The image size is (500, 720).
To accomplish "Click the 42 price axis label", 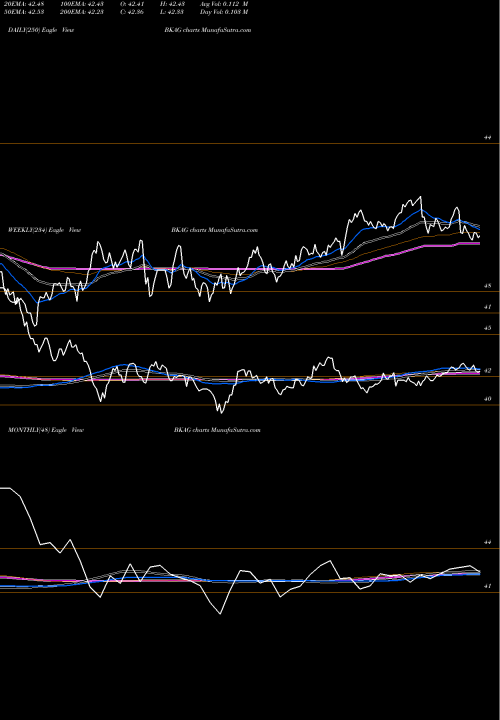I will coord(487,371).
